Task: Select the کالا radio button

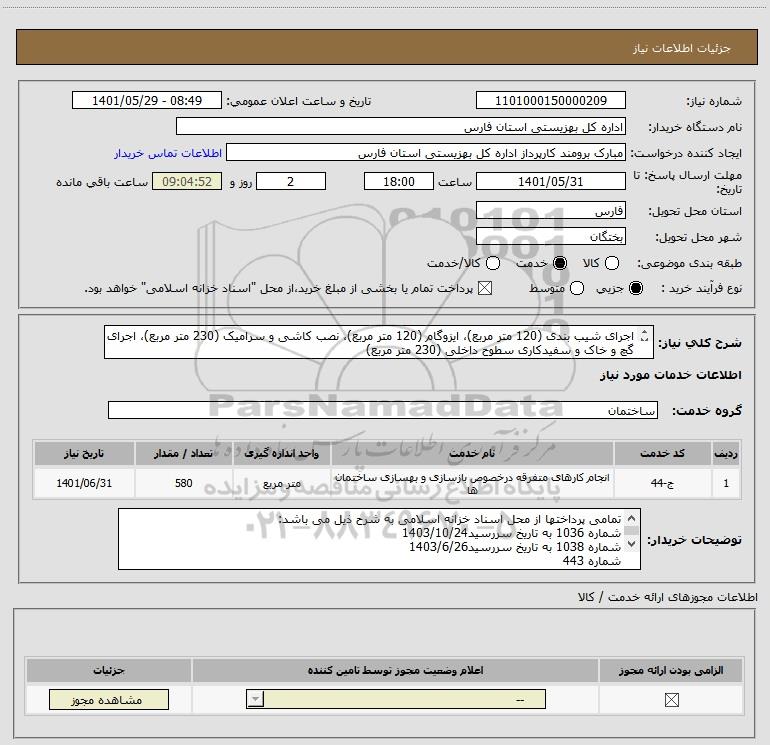Action: [611, 264]
